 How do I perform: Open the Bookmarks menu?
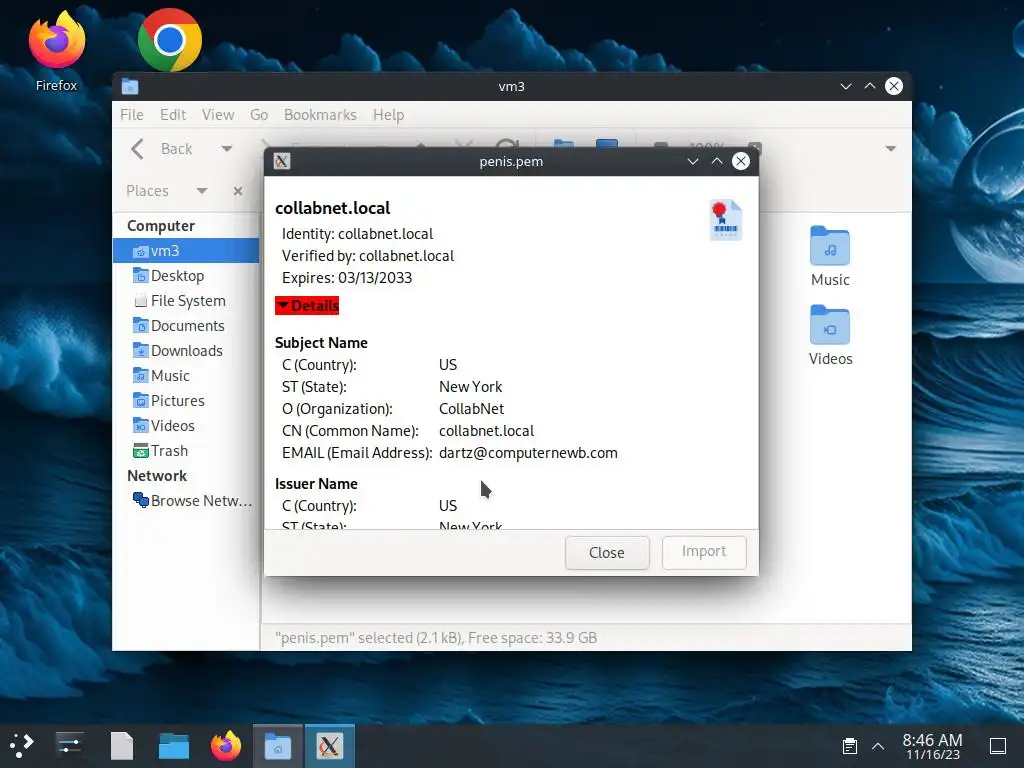point(320,115)
